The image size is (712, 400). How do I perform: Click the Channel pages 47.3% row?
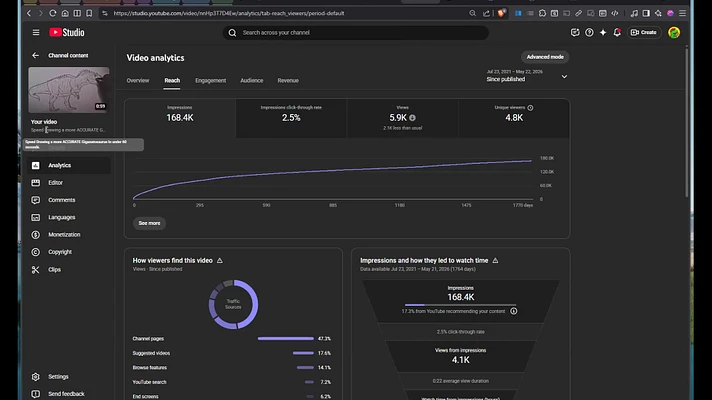click(232, 339)
